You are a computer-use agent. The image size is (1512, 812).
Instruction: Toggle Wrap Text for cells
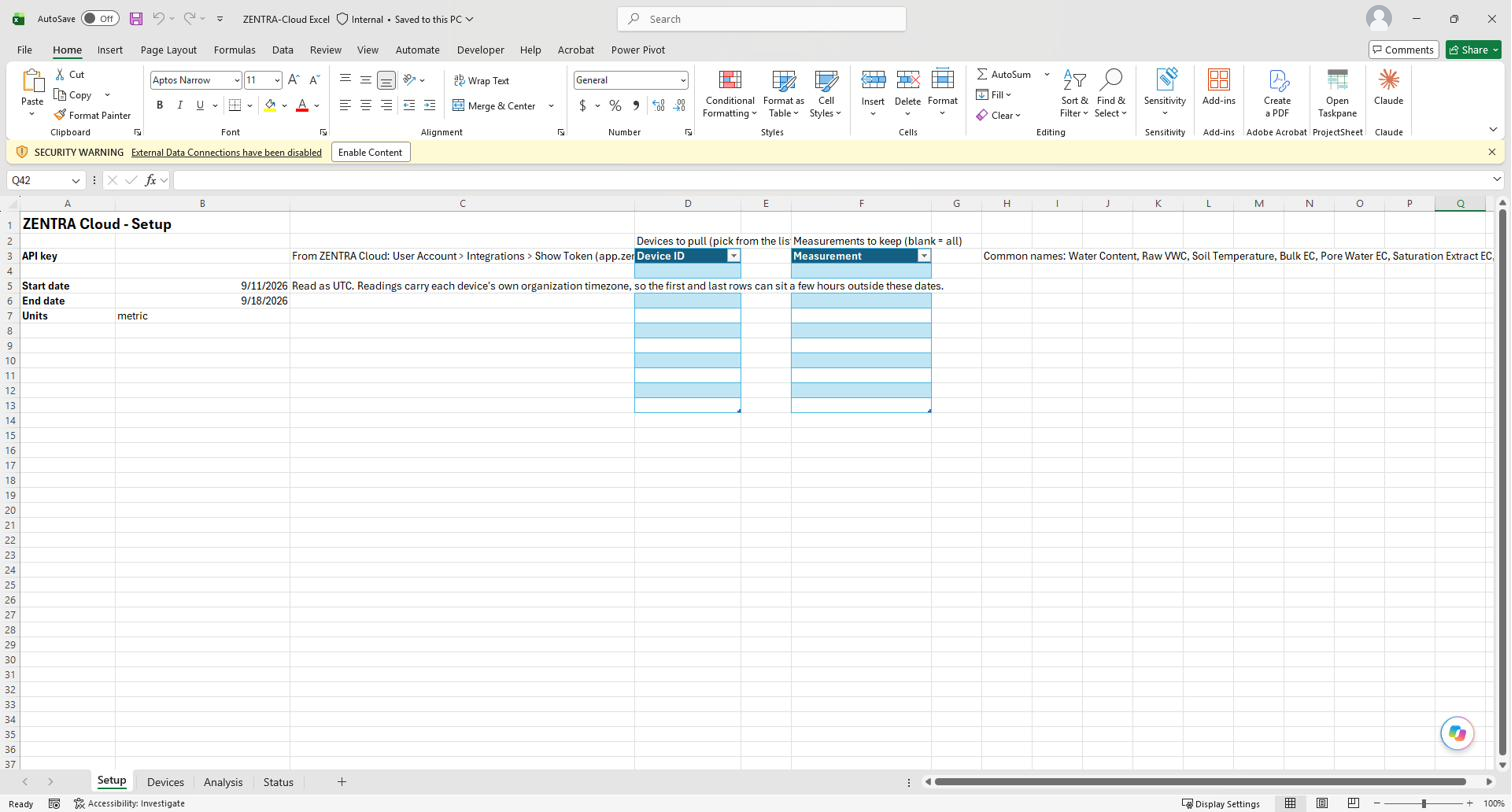pos(481,81)
